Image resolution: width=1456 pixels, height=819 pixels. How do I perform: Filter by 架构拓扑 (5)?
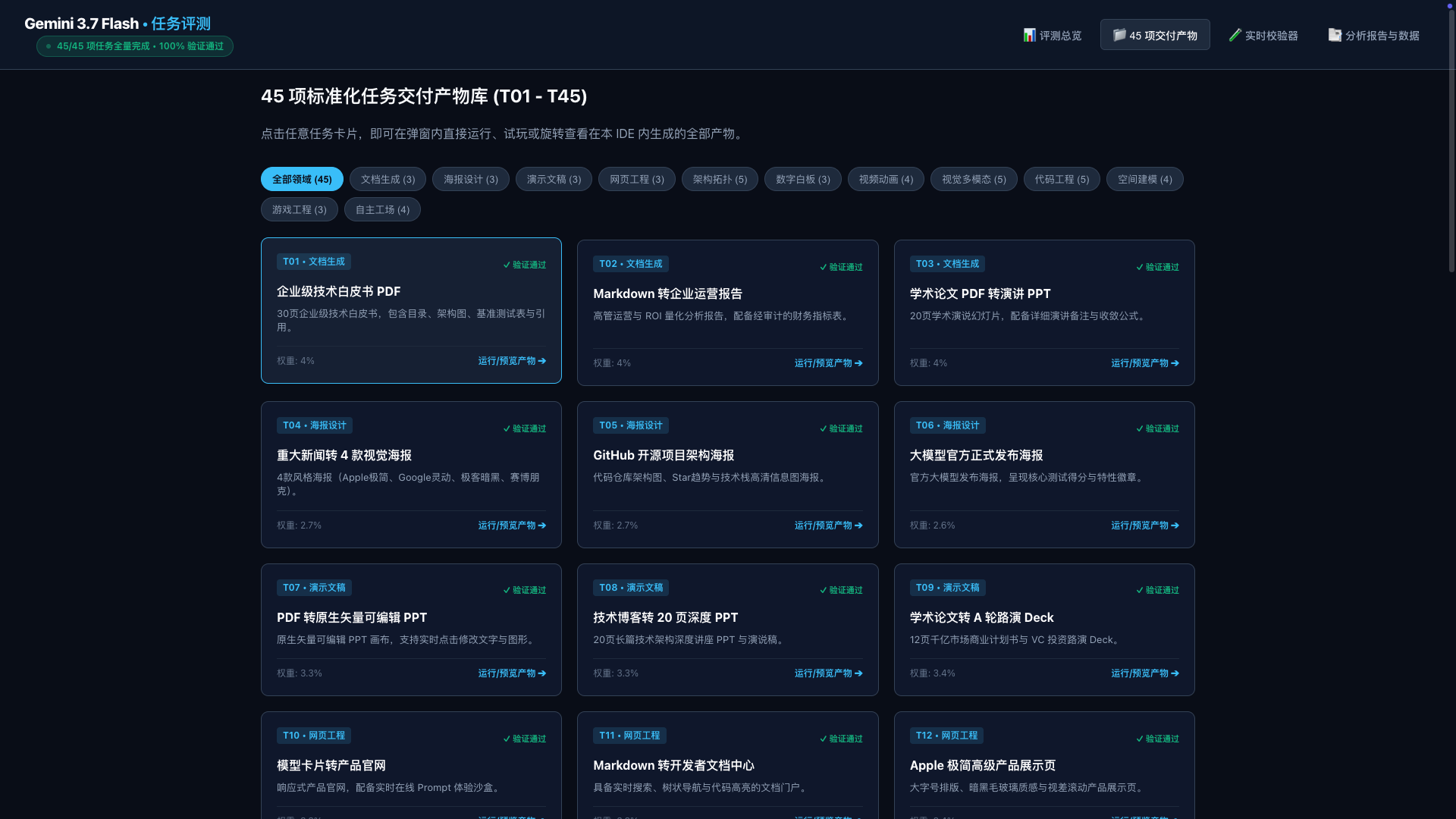[x=720, y=179]
